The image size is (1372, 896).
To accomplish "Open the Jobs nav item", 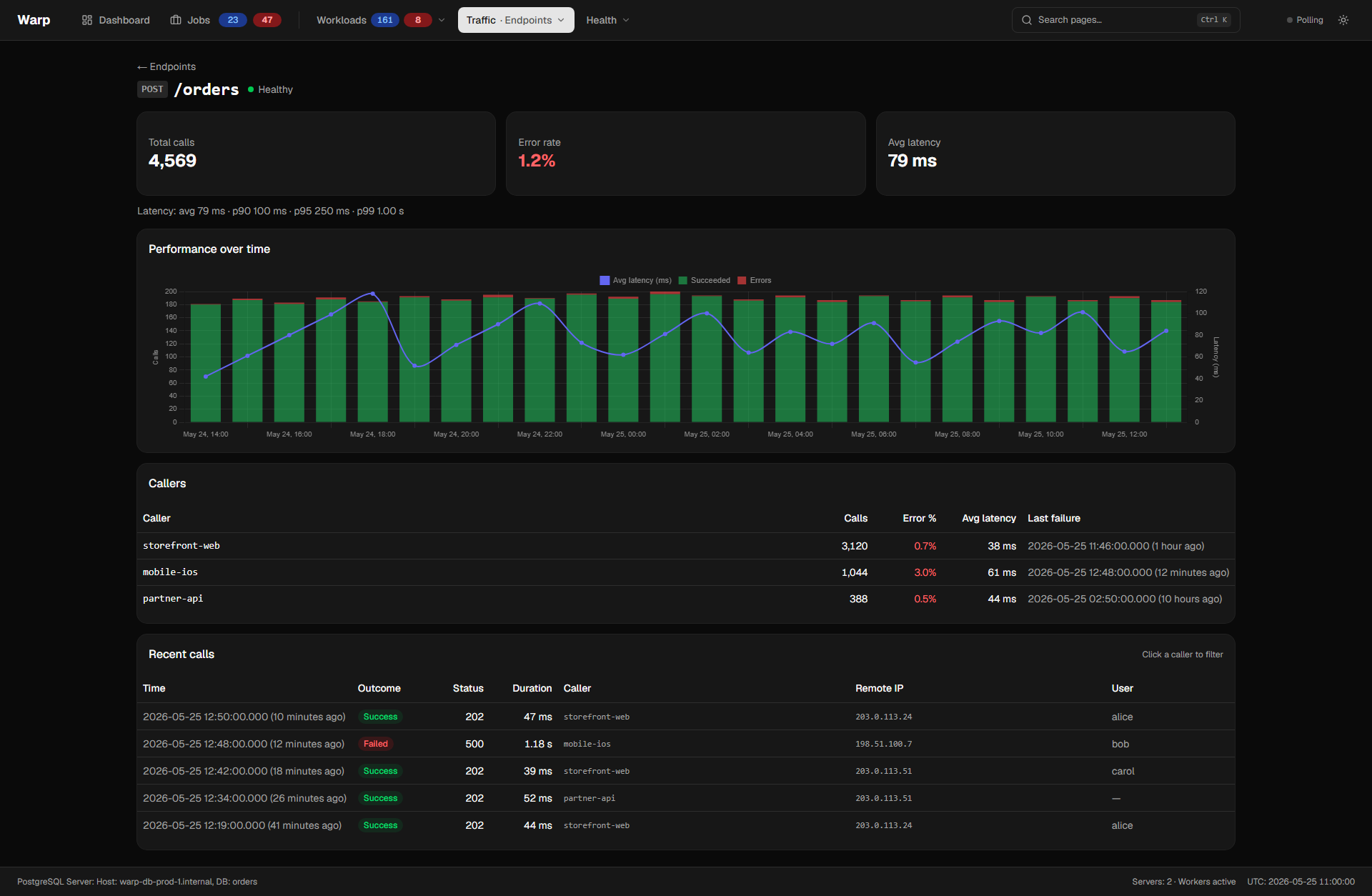I will (189, 20).
